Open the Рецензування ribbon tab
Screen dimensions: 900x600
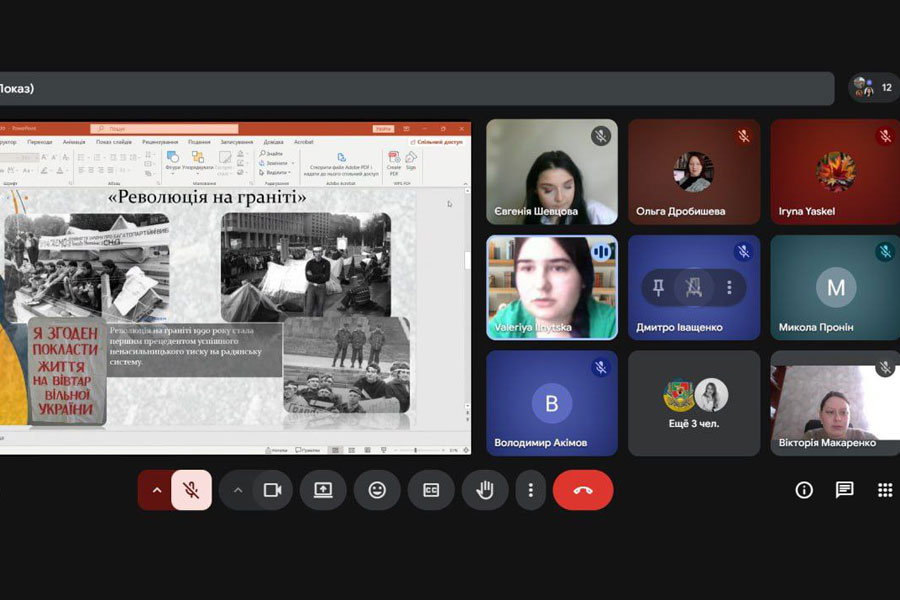pyautogui.click(x=160, y=142)
